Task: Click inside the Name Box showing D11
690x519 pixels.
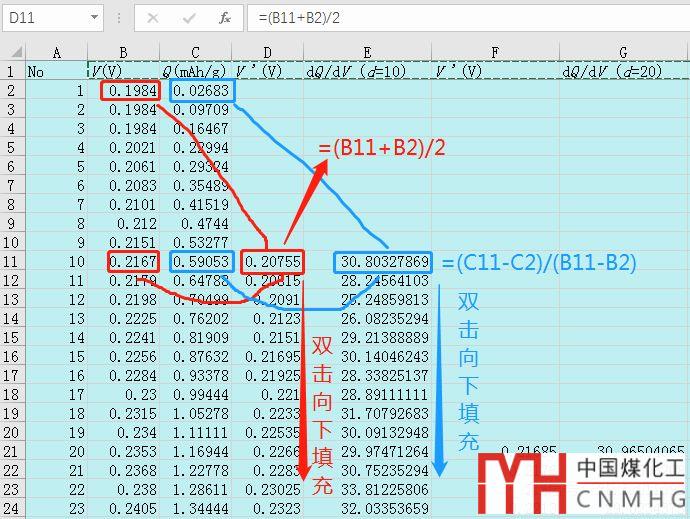Action: tap(45, 18)
